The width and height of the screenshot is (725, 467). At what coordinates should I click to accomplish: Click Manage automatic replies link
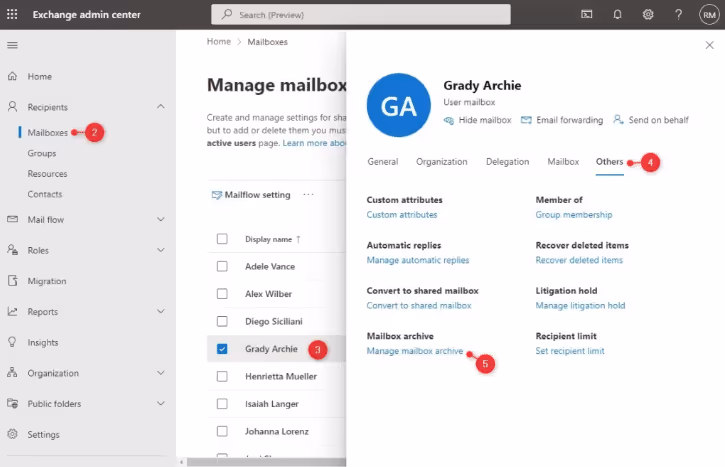tap(418, 260)
